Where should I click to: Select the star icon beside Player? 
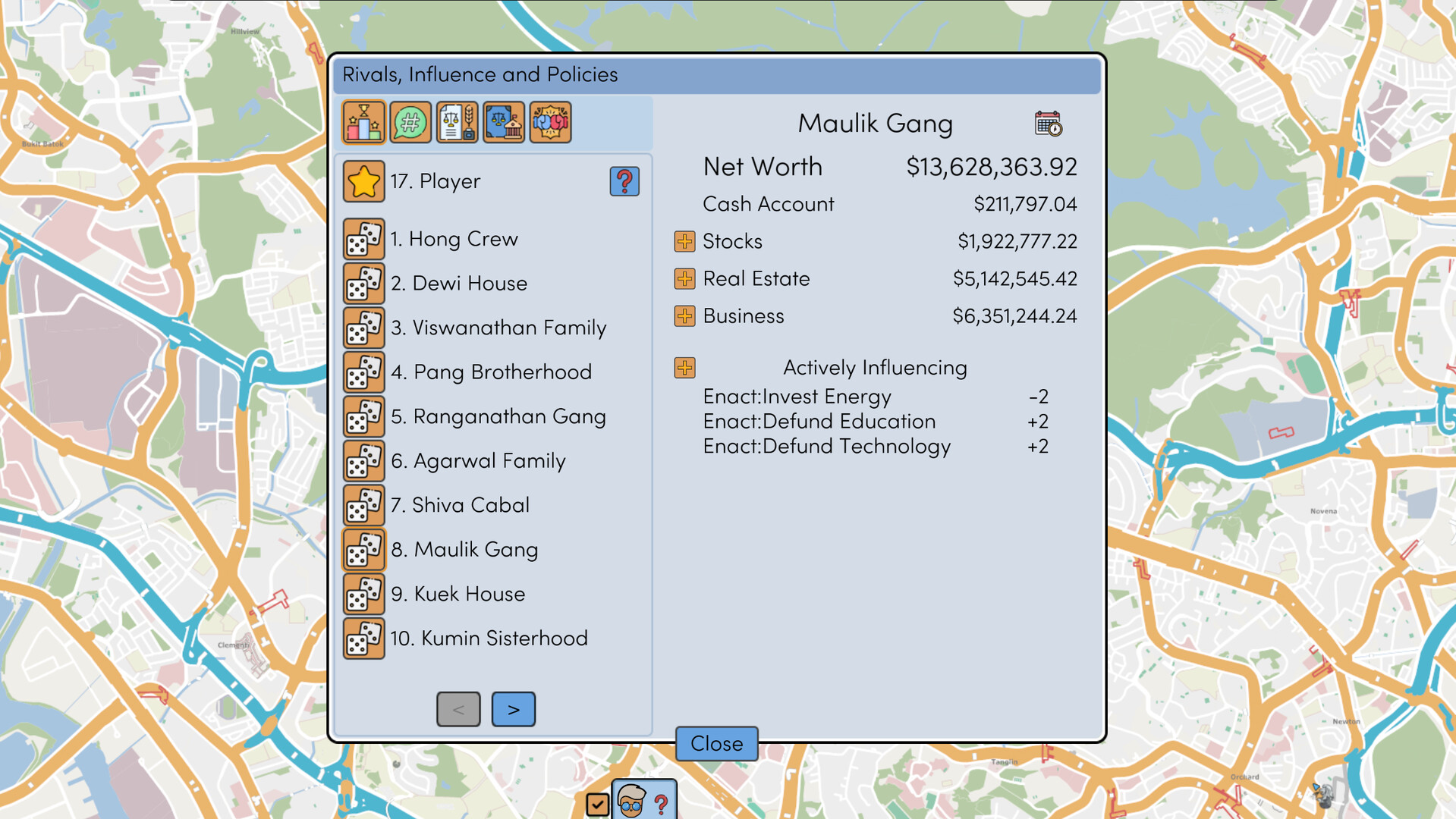(363, 181)
